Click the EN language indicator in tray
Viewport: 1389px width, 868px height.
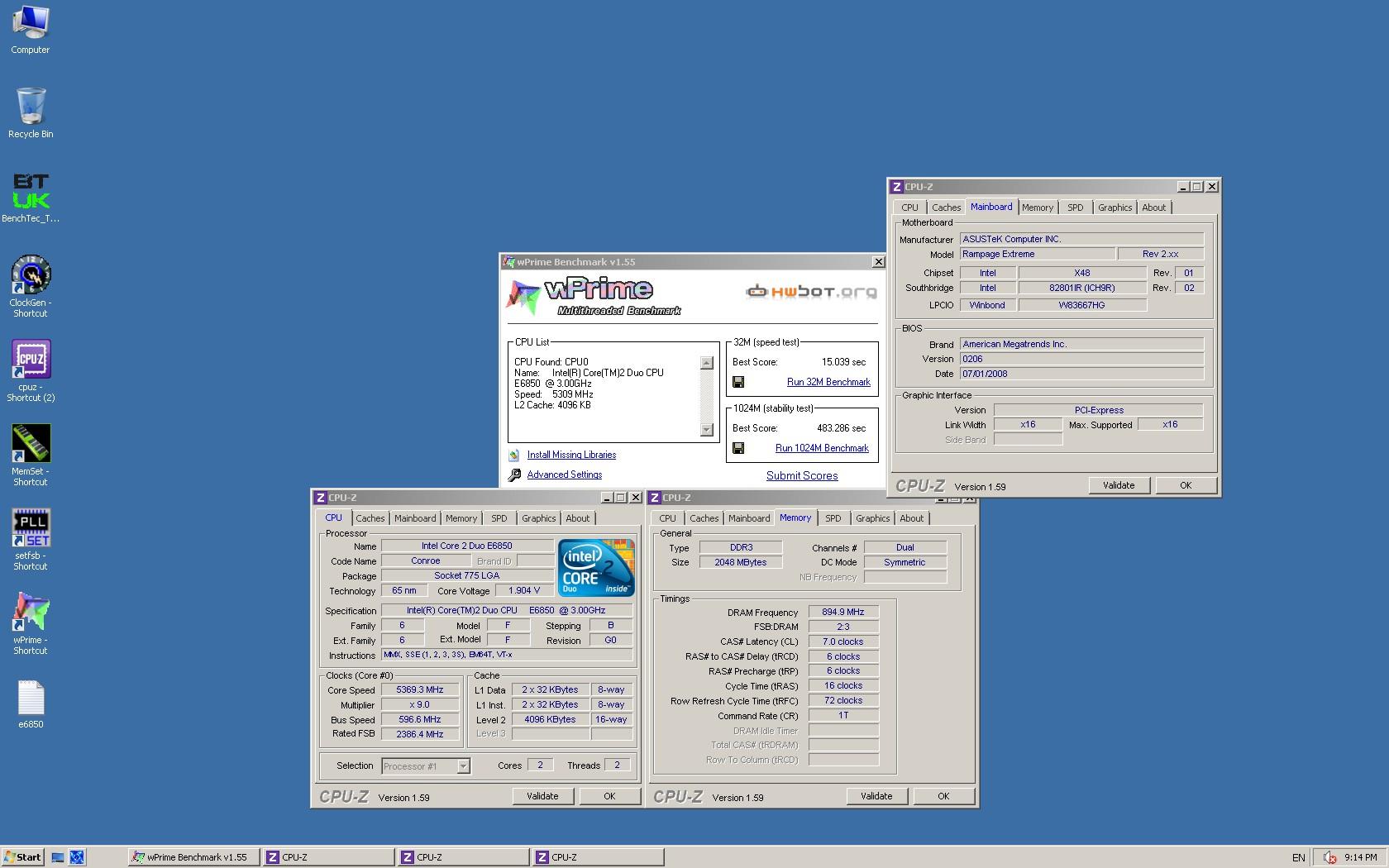pyautogui.click(x=1299, y=858)
